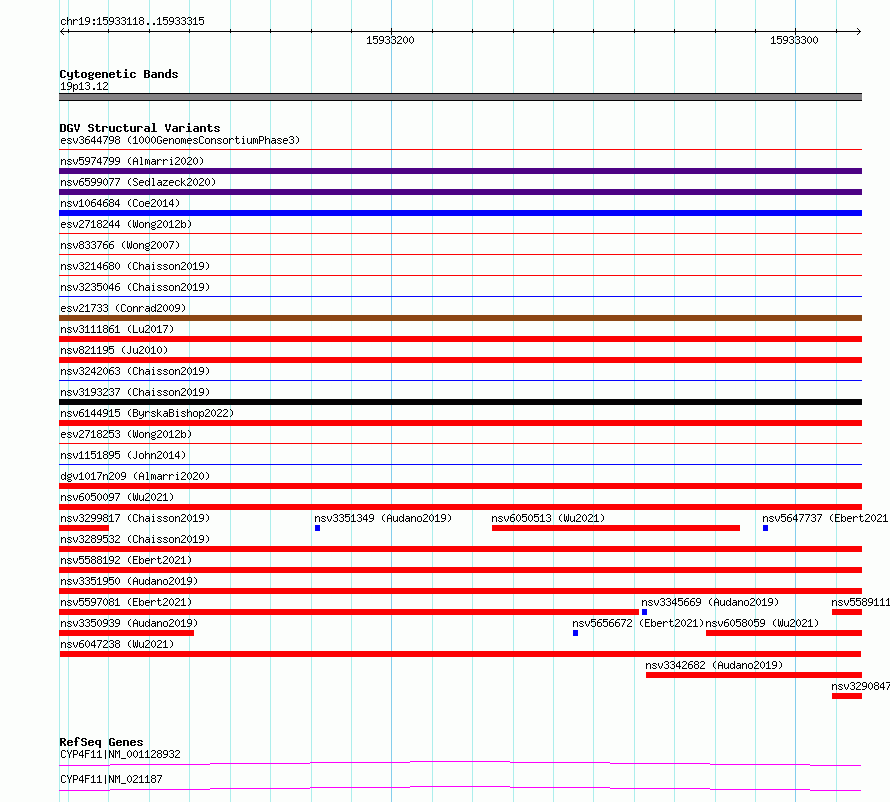This screenshot has height=802, width=890.
Task: Click the black bar of nsv3193237
Action: [460, 402]
